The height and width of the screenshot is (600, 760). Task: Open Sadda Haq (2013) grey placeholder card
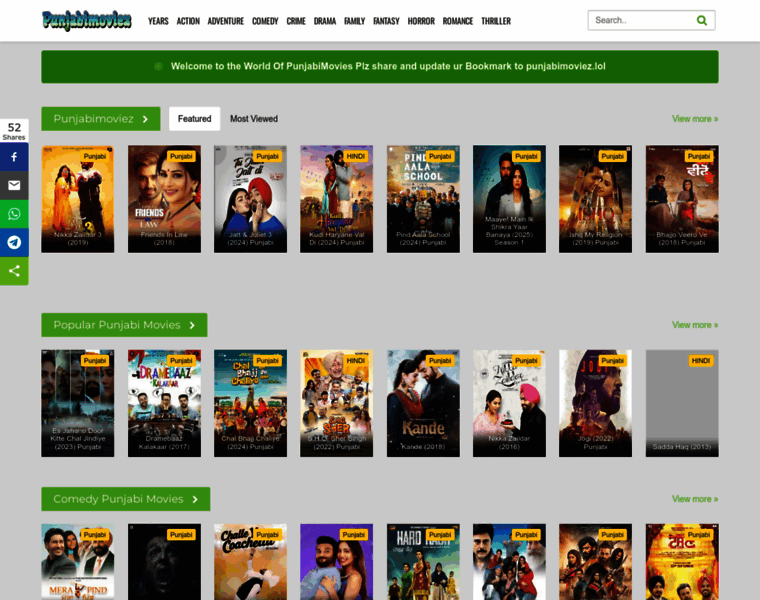tap(682, 403)
